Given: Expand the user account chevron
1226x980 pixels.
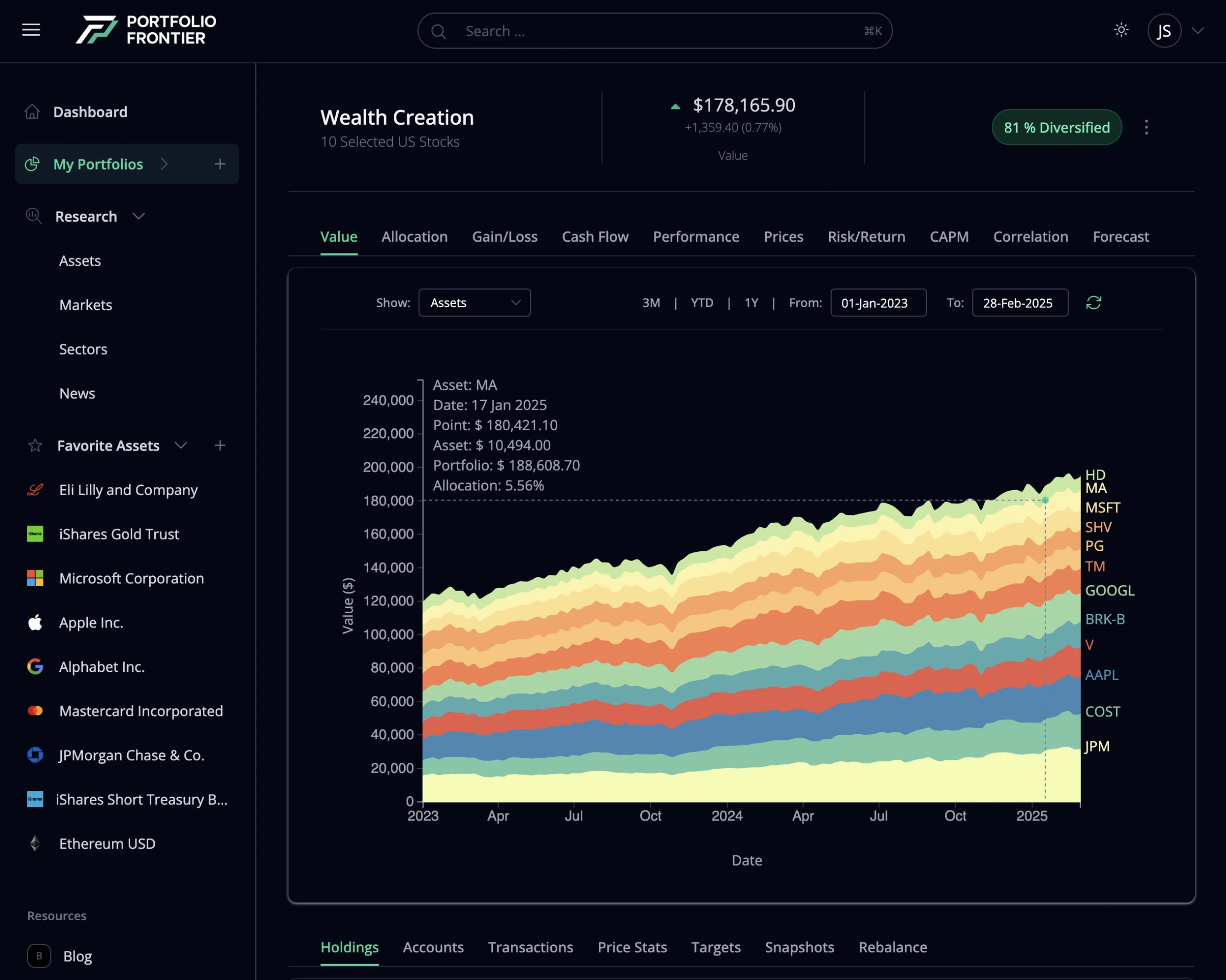Looking at the screenshot, I should (x=1197, y=31).
